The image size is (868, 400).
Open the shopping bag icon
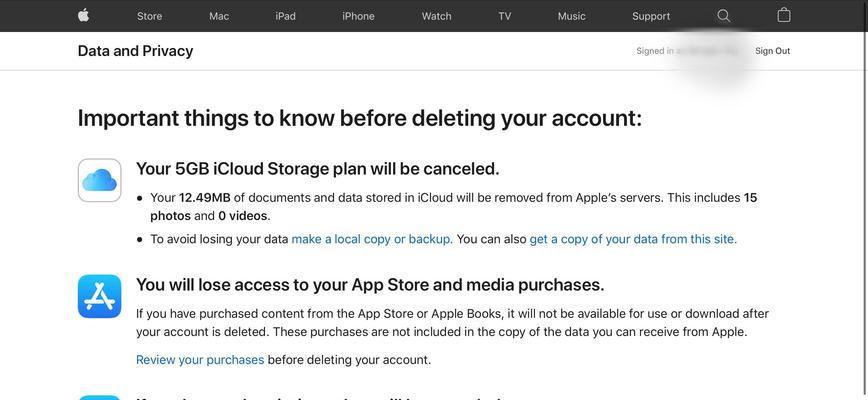pos(784,15)
